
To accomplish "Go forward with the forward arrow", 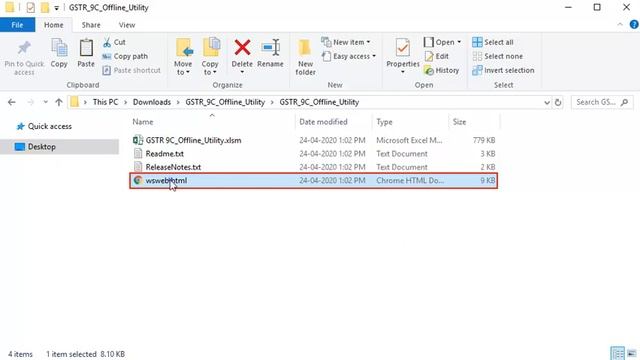I will pos(30,102).
